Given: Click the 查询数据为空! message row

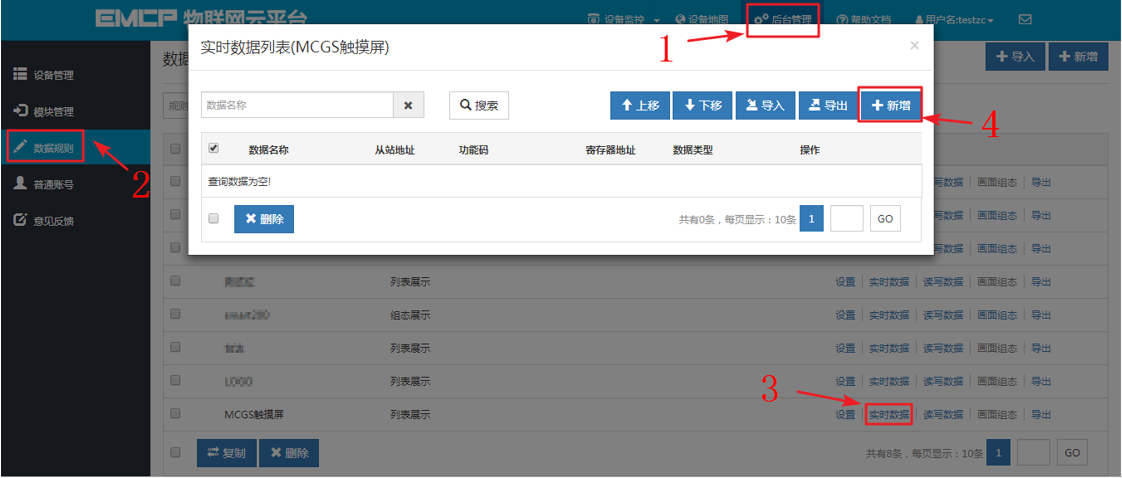Looking at the screenshot, I should click(561, 182).
